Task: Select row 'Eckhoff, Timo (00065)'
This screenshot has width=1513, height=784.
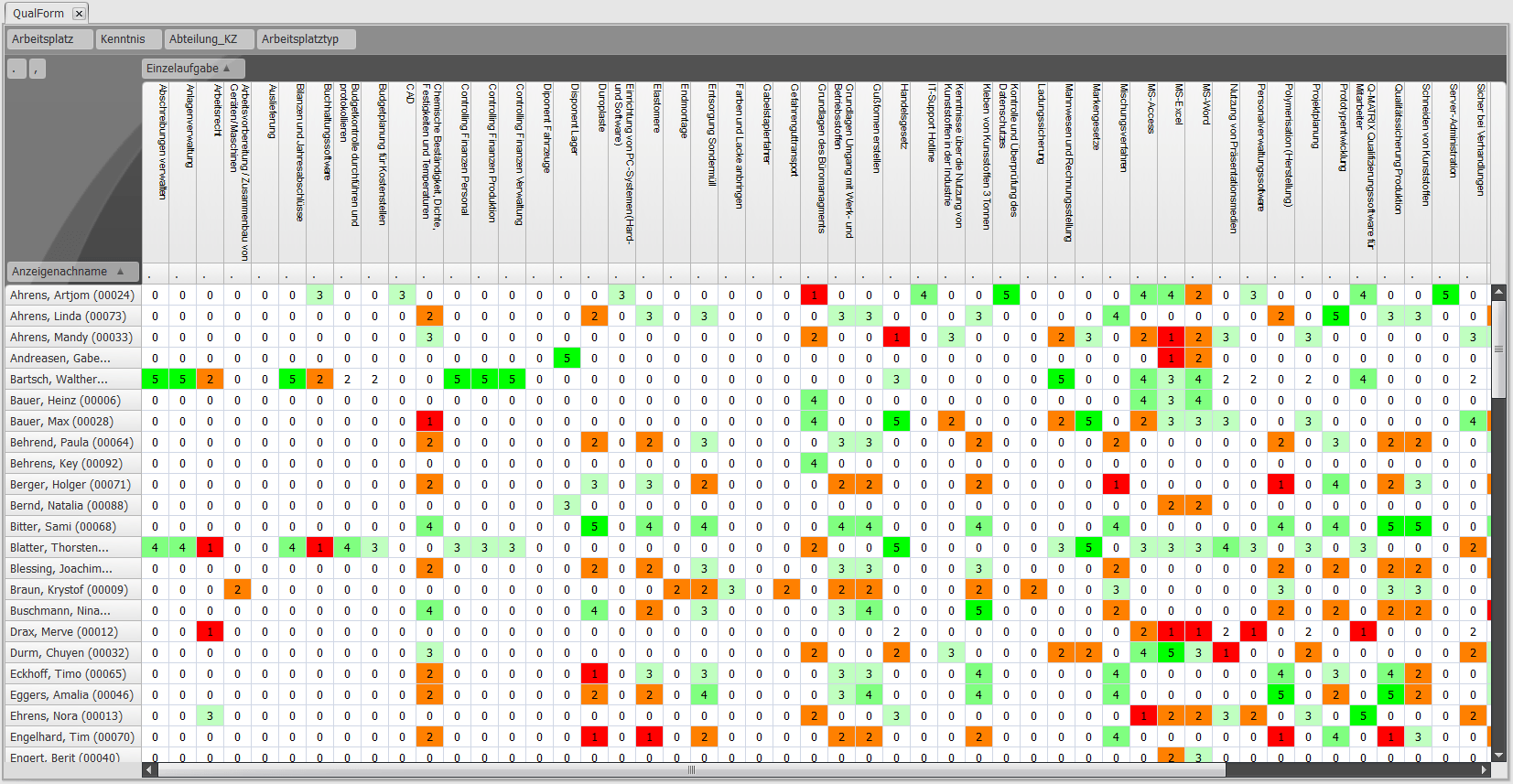Action: pyautogui.click(x=73, y=674)
